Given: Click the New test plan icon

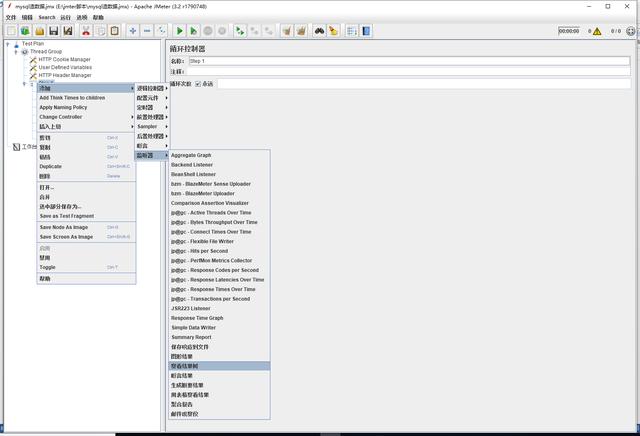Looking at the screenshot, I should pos(10,31).
